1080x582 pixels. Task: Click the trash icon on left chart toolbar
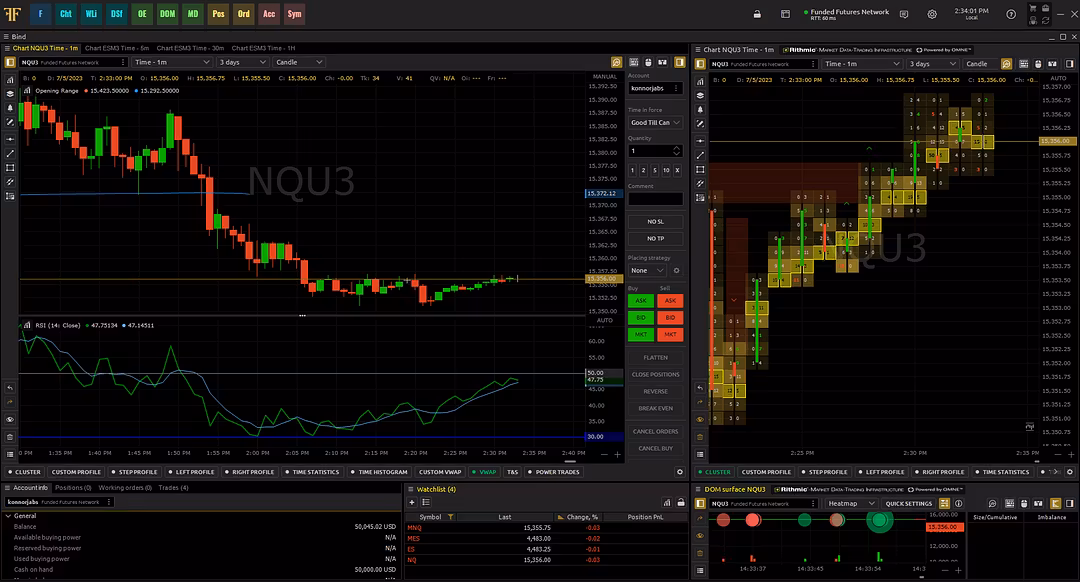pos(9,437)
